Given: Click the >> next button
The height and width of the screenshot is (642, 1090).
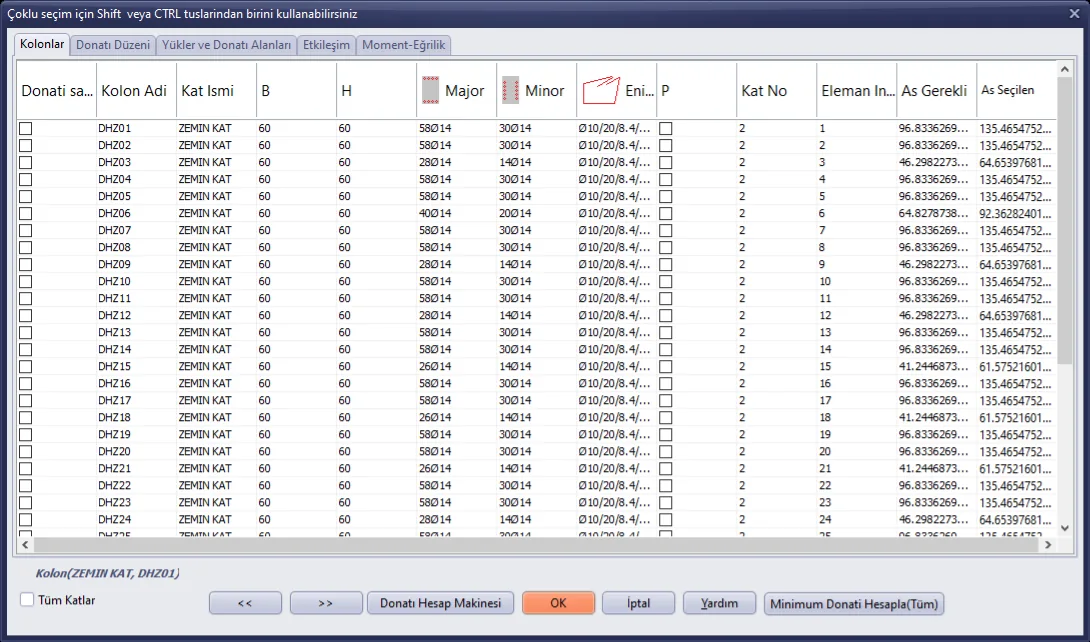Looking at the screenshot, I should 326,603.
